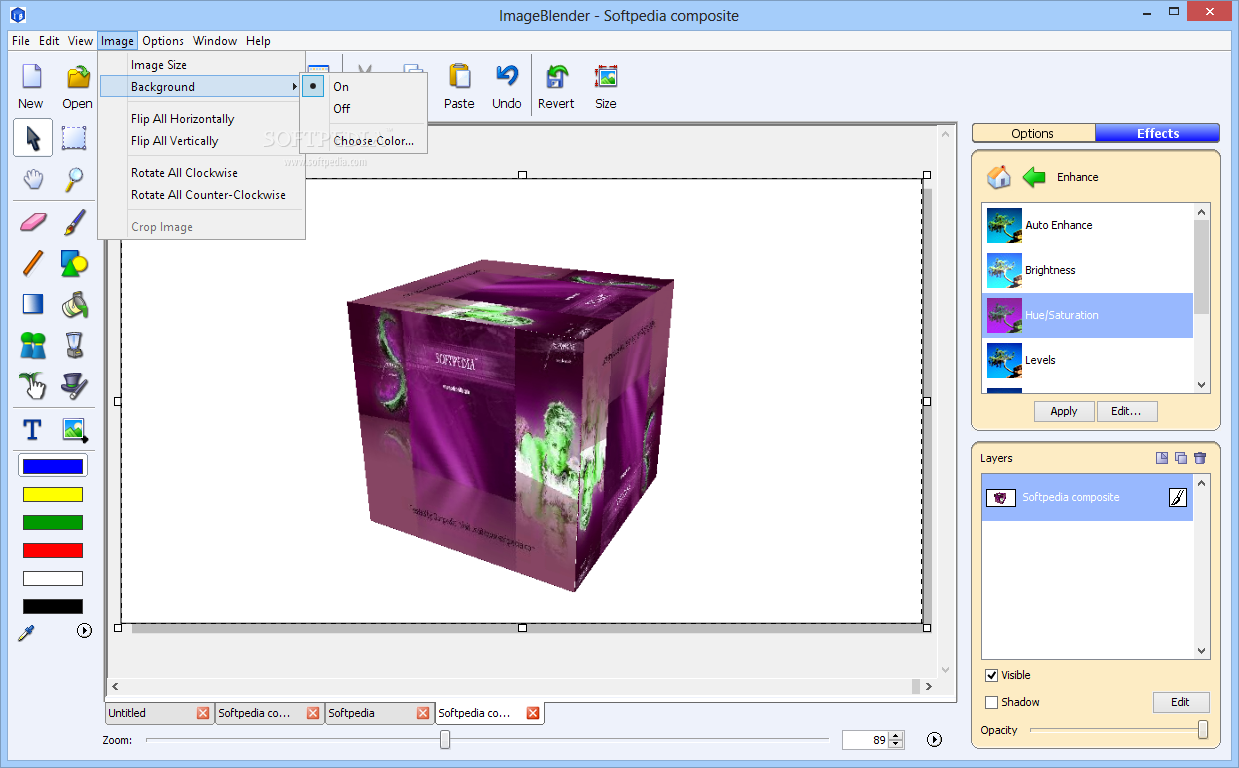Select the gradient fill tool
This screenshot has height=768, width=1239.
tap(33, 304)
